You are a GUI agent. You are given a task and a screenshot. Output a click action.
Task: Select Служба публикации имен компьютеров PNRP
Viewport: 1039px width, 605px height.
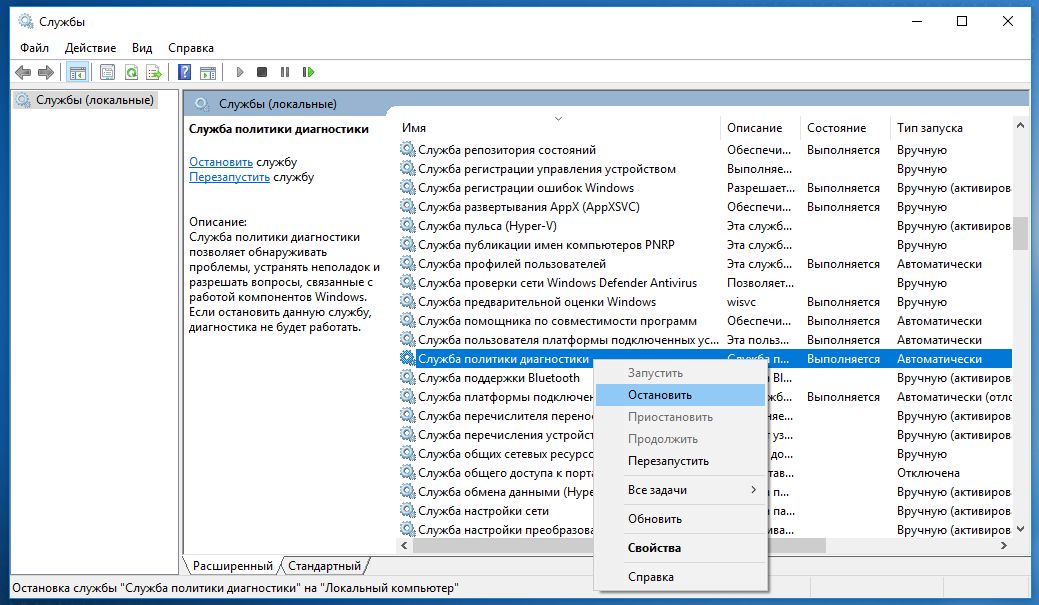[705, 245]
